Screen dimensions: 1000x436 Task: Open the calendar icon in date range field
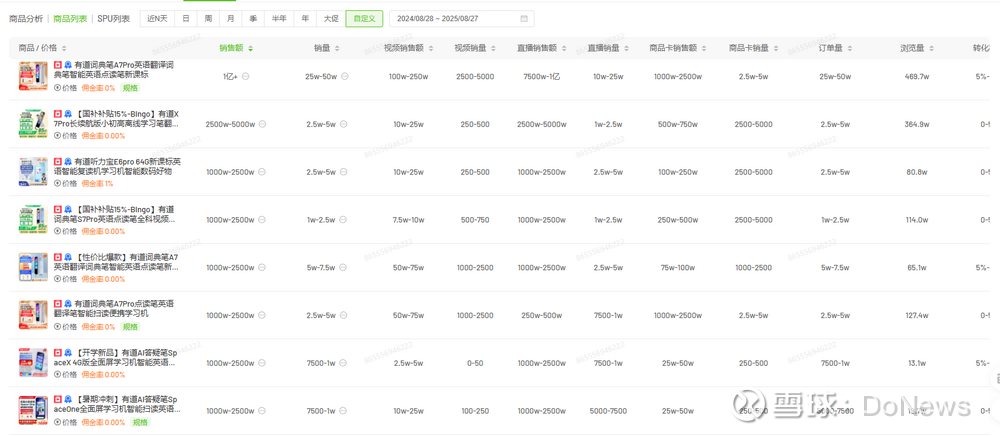[x=524, y=19]
